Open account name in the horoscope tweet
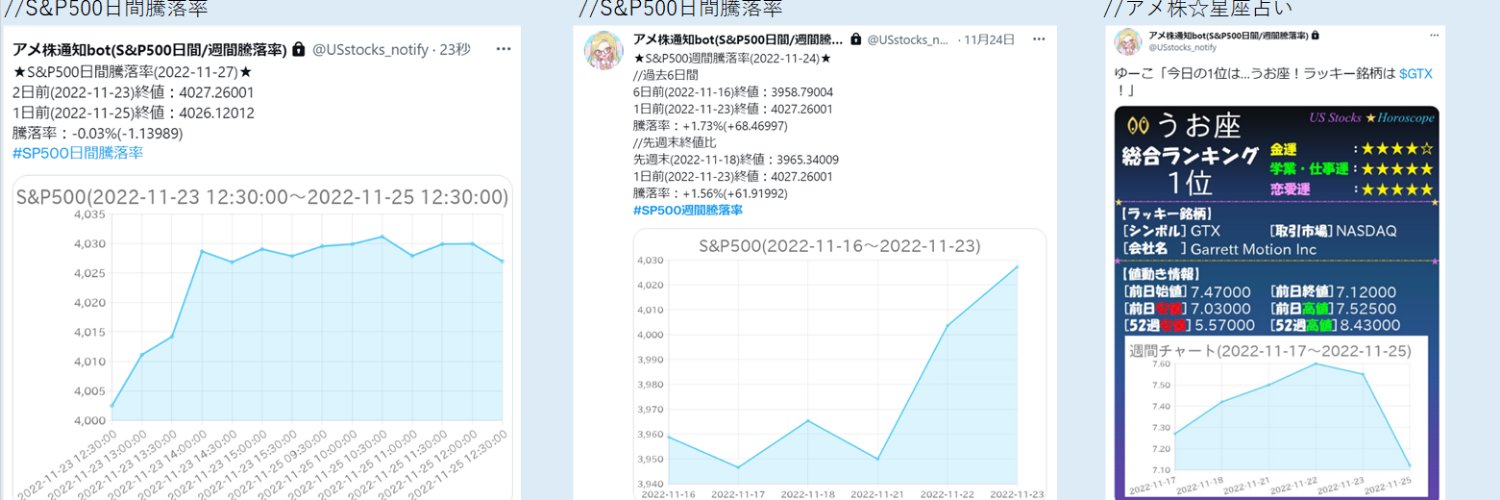Screen dimensions: 1500x500 pyautogui.click(x=1228, y=35)
